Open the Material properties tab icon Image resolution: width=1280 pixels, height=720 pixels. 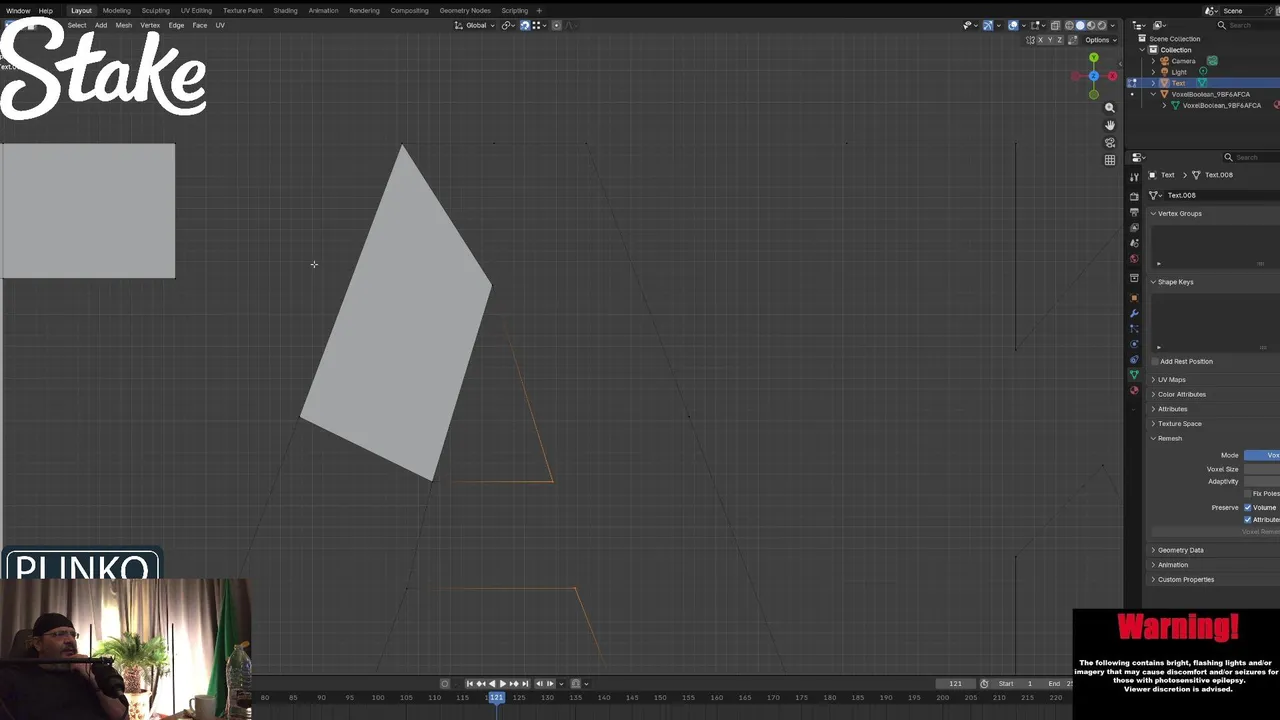pyautogui.click(x=1134, y=390)
